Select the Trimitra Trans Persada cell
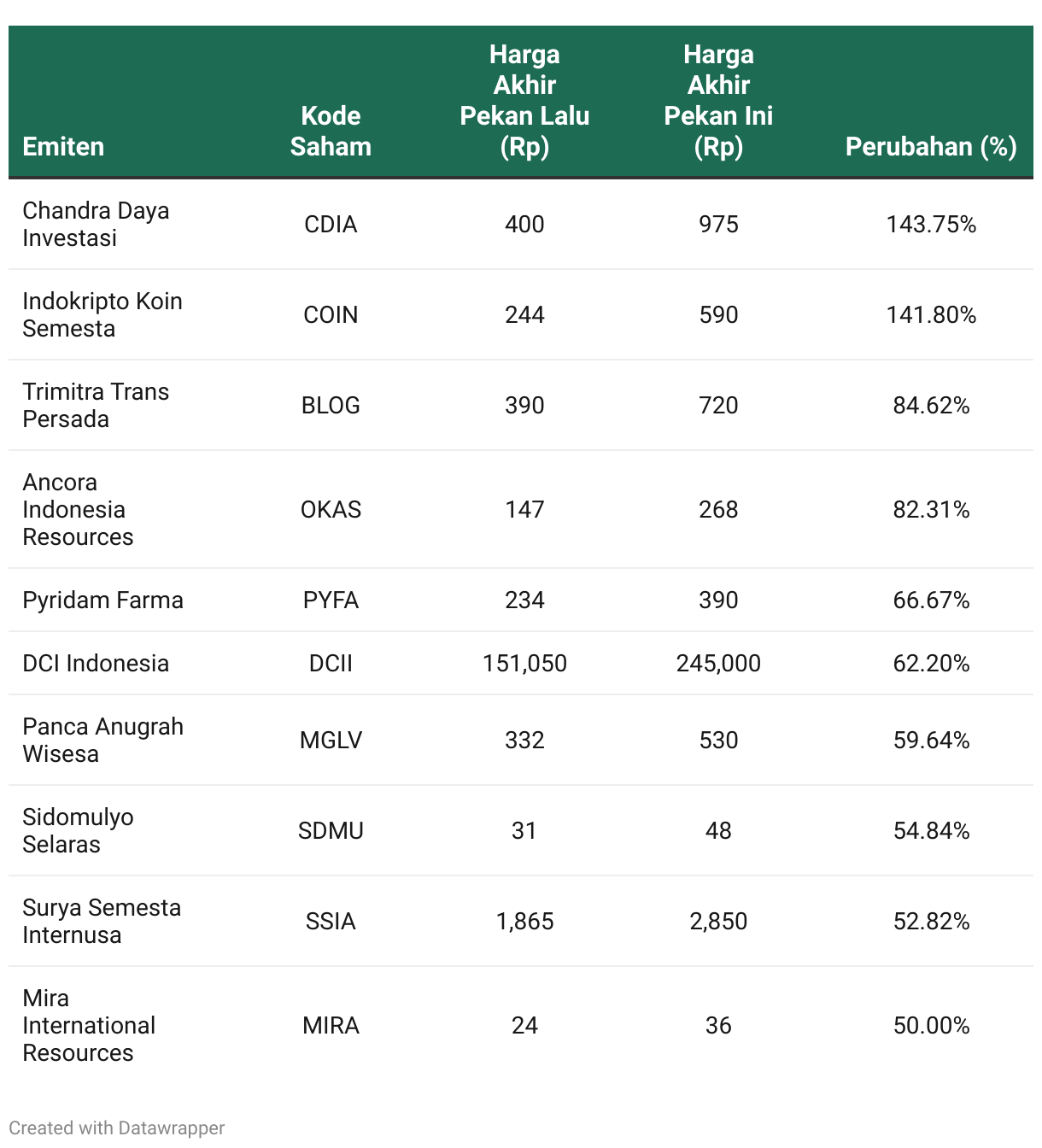1042x1148 pixels. click(x=96, y=405)
